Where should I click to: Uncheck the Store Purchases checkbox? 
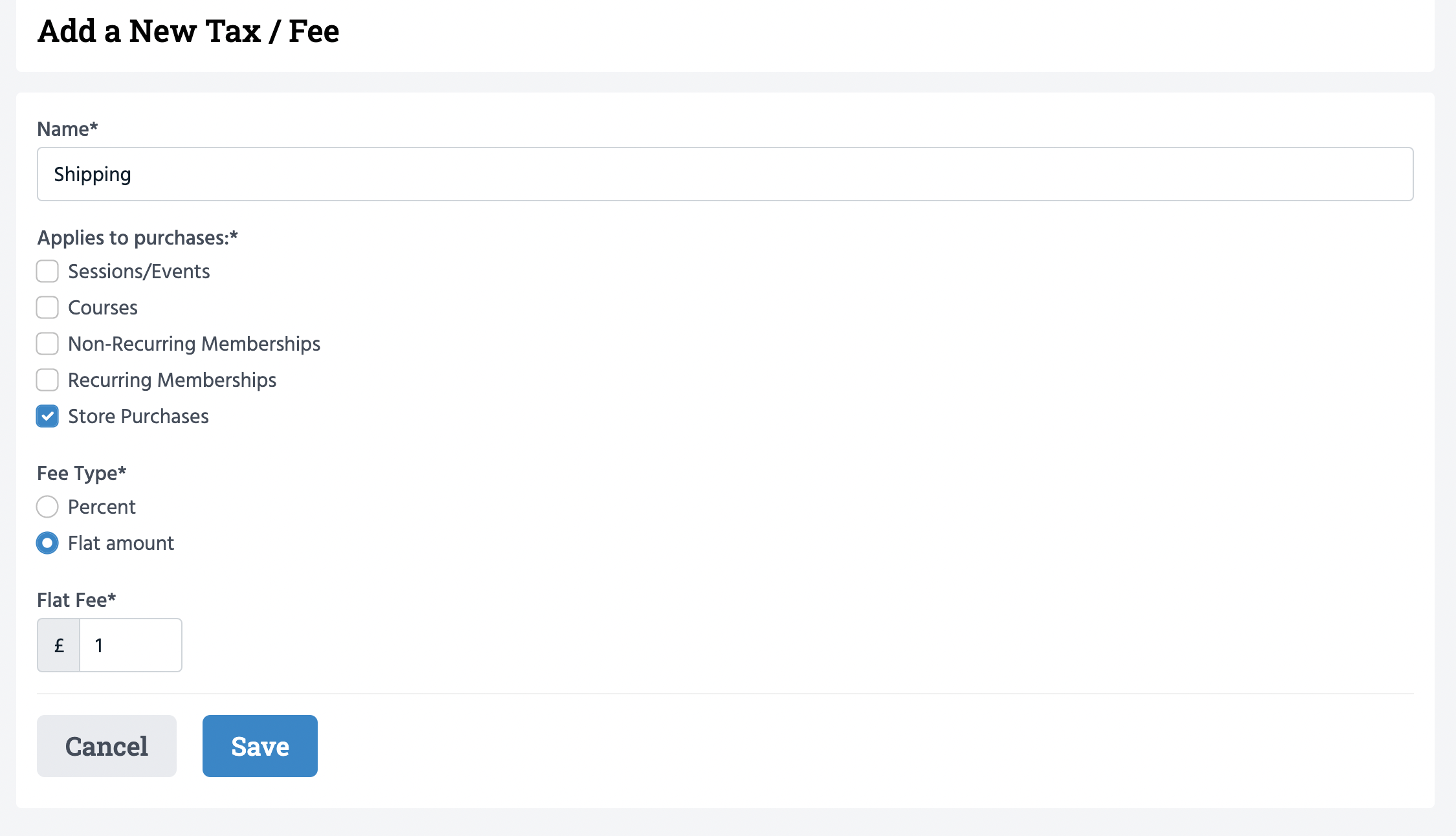pos(47,417)
